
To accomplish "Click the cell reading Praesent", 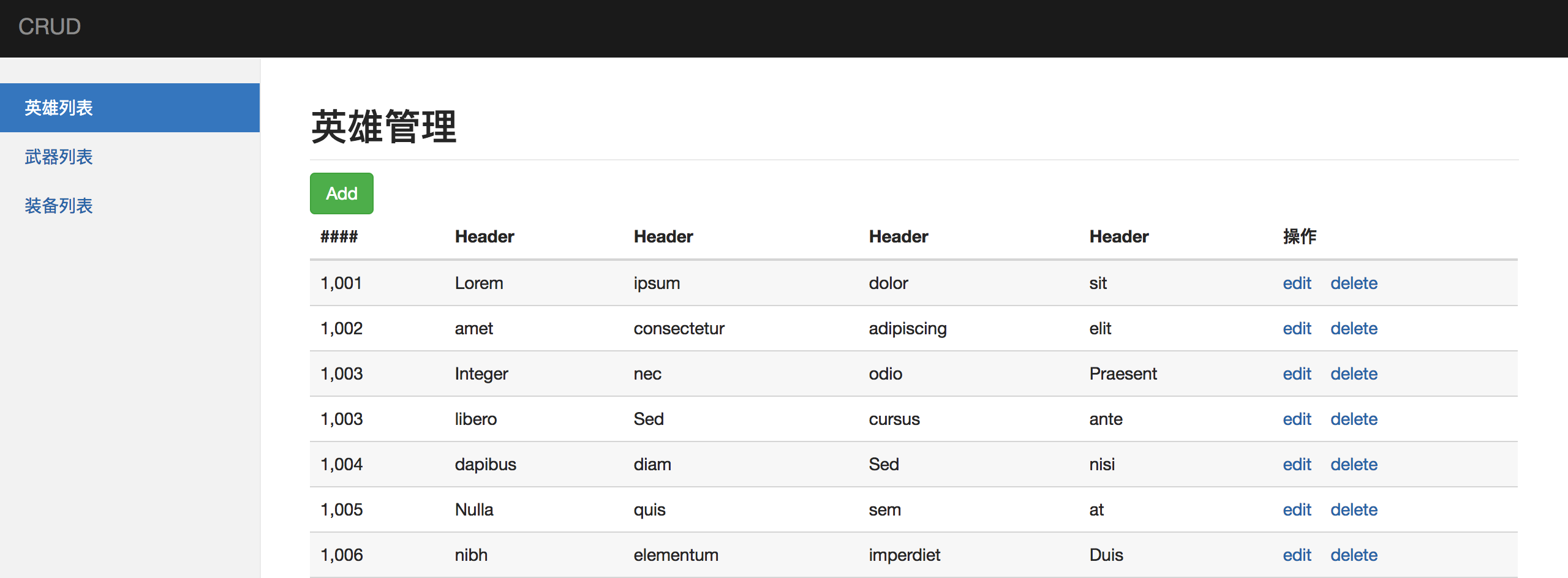I will [1123, 373].
